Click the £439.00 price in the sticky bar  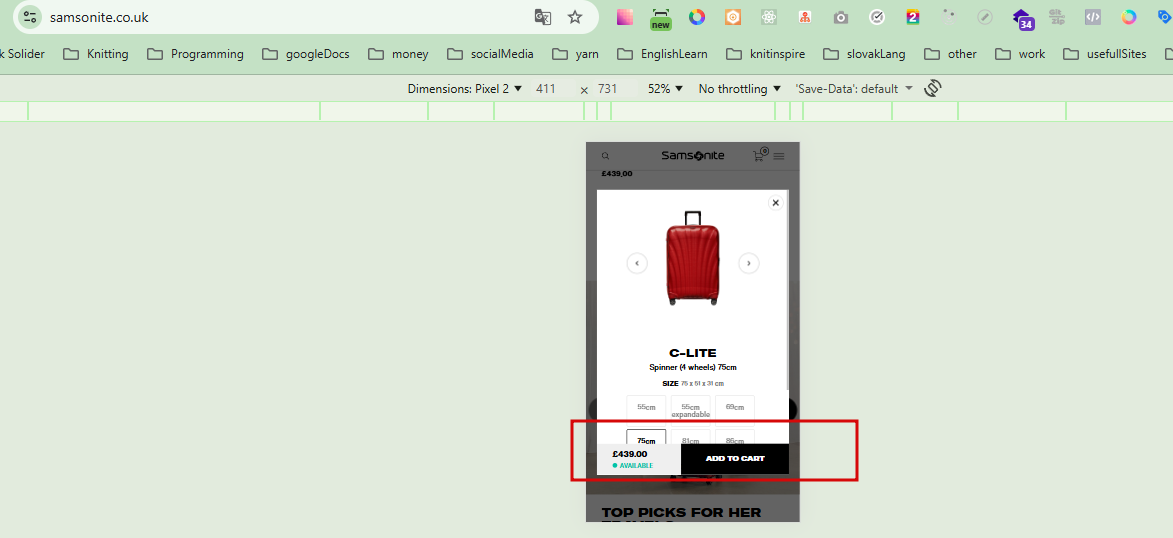point(630,453)
